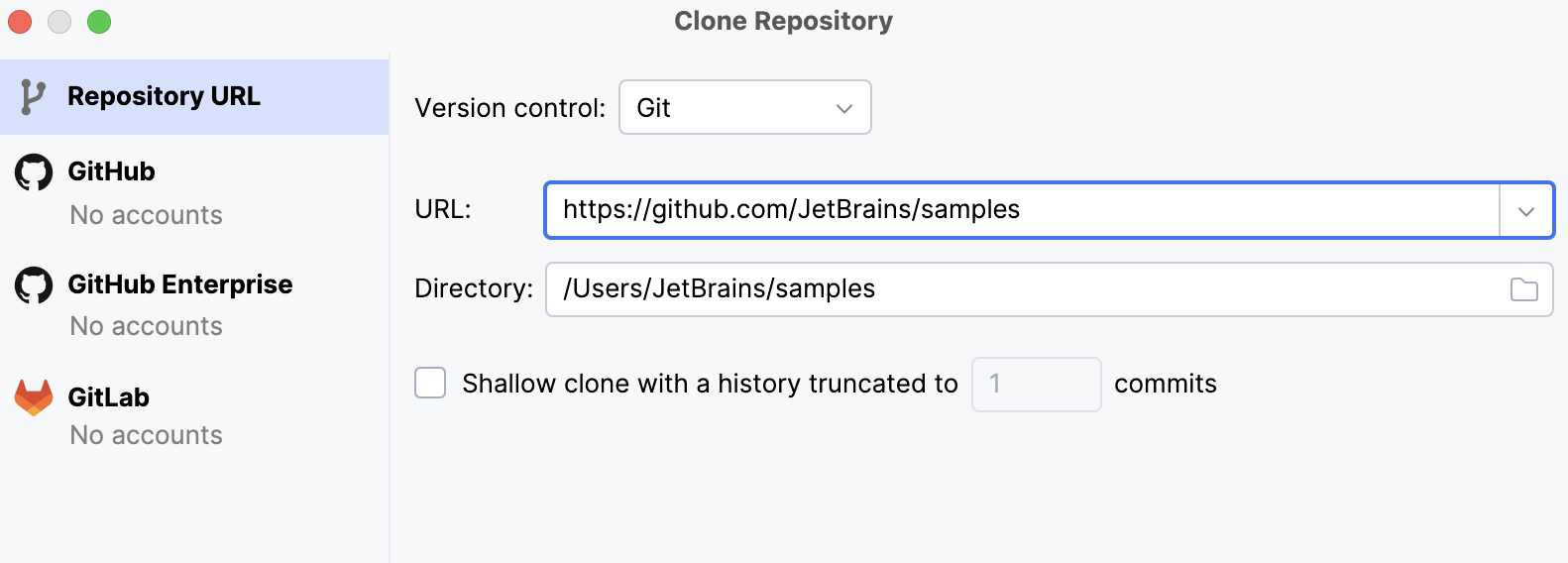Open the Version control Git dropdown
The width and height of the screenshot is (1568, 563).
click(x=744, y=107)
